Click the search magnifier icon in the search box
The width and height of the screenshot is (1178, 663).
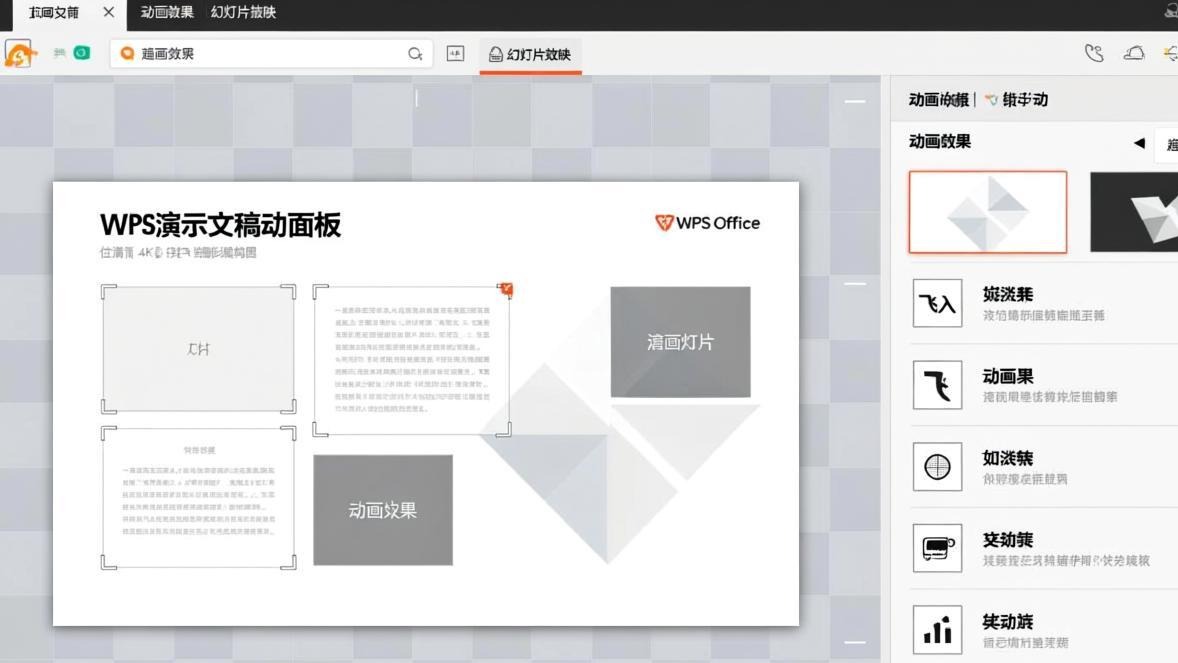(415, 54)
